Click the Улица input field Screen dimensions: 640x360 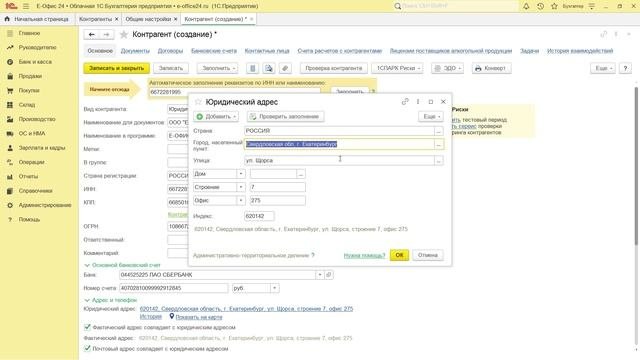(x=339, y=160)
